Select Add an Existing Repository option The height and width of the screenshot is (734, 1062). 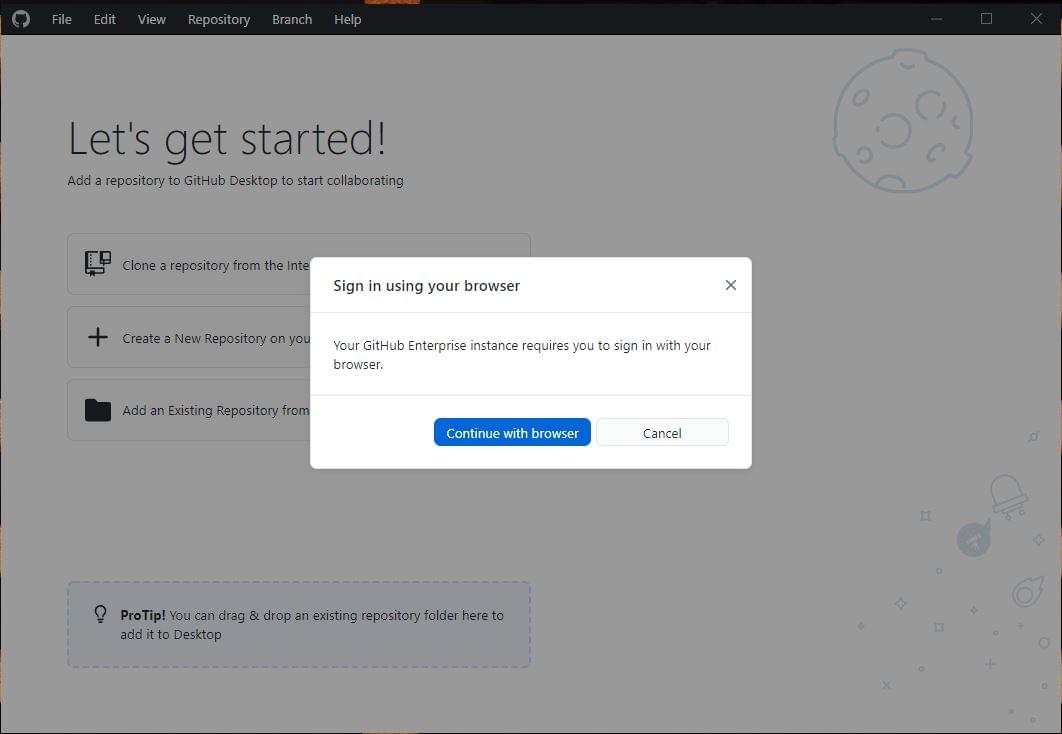(x=299, y=410)
